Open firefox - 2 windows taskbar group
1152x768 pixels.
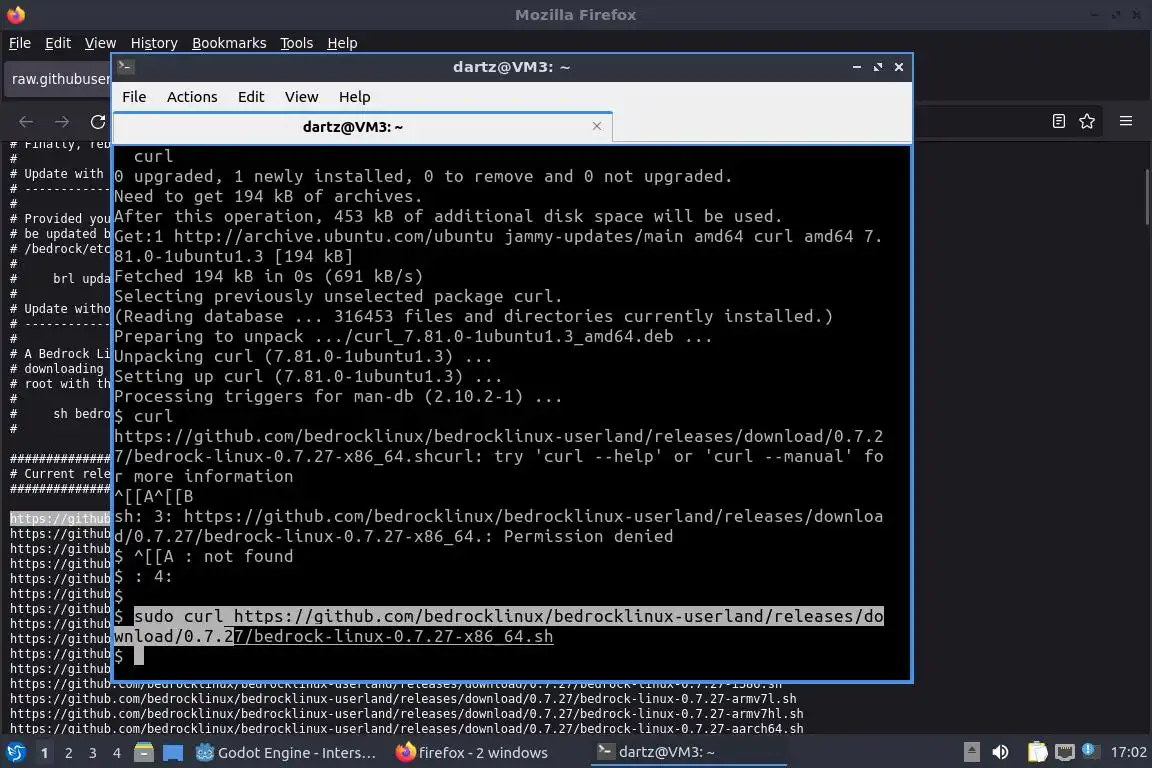coord(474,753)
